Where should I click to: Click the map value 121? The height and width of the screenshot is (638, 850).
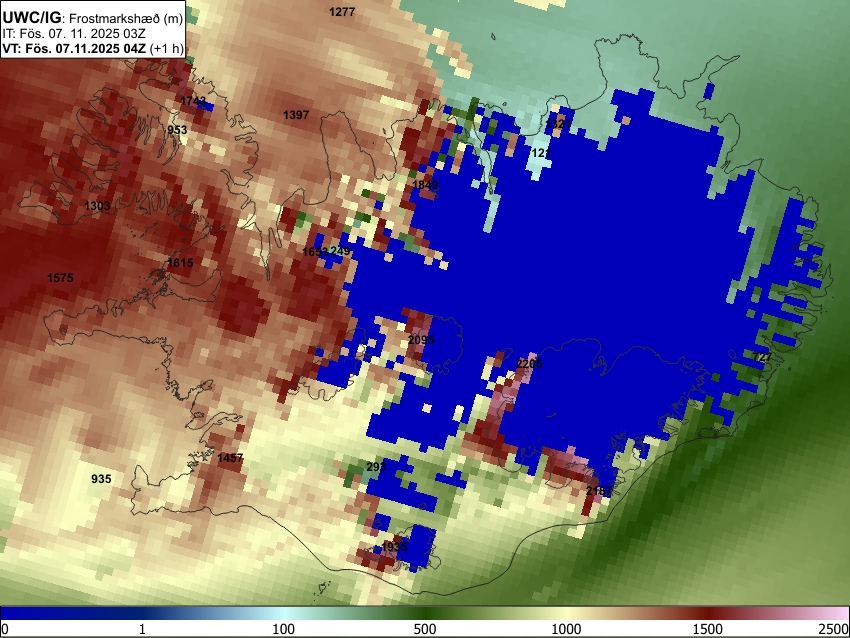click(x=541, y=153)
